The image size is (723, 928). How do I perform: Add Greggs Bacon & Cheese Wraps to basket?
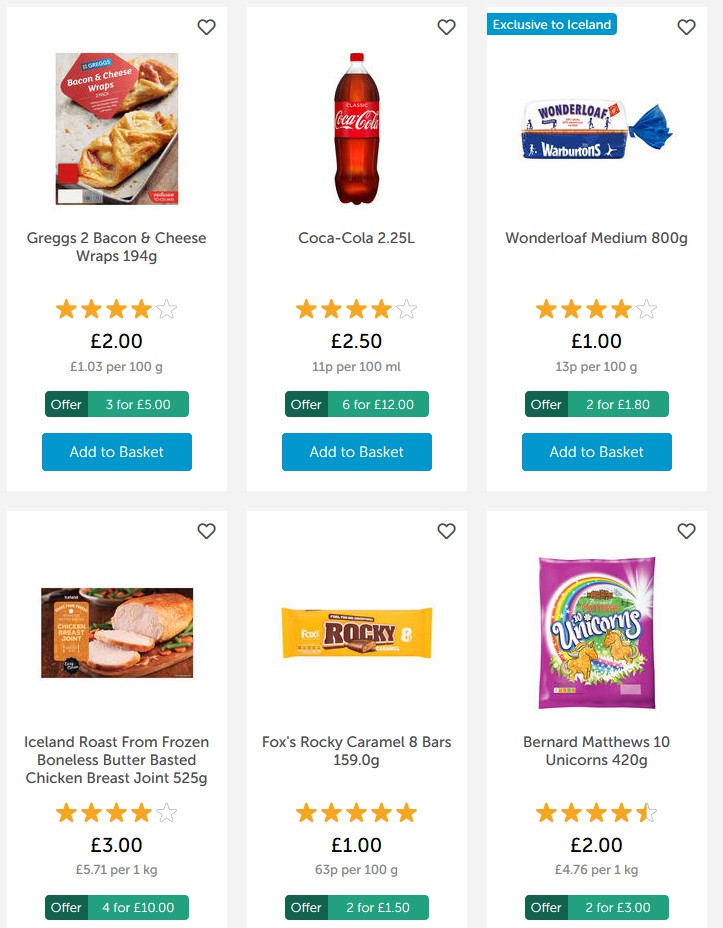pyautogui.click(x=116, y=452)
